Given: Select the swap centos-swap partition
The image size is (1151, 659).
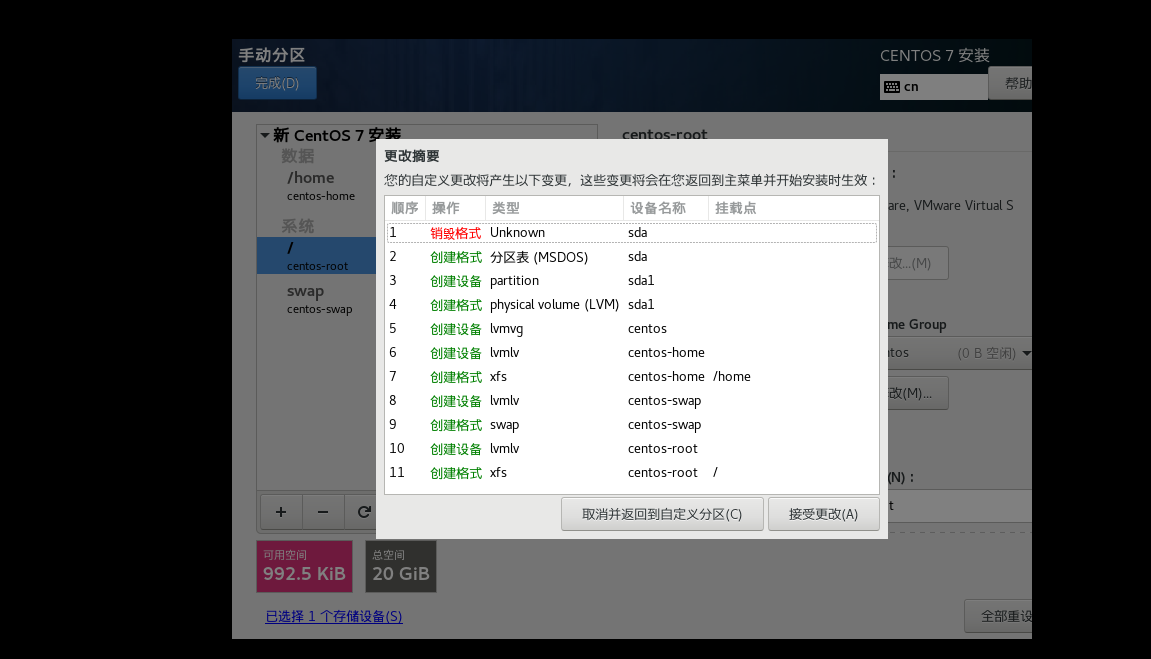Looking at the screenshot, I should pyautogui.click(x=316, y=299).
